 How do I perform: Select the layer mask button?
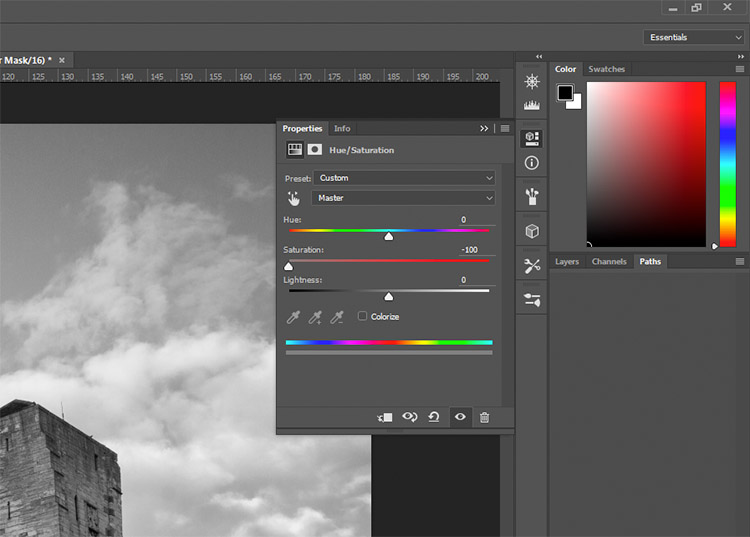coord(315,150)
